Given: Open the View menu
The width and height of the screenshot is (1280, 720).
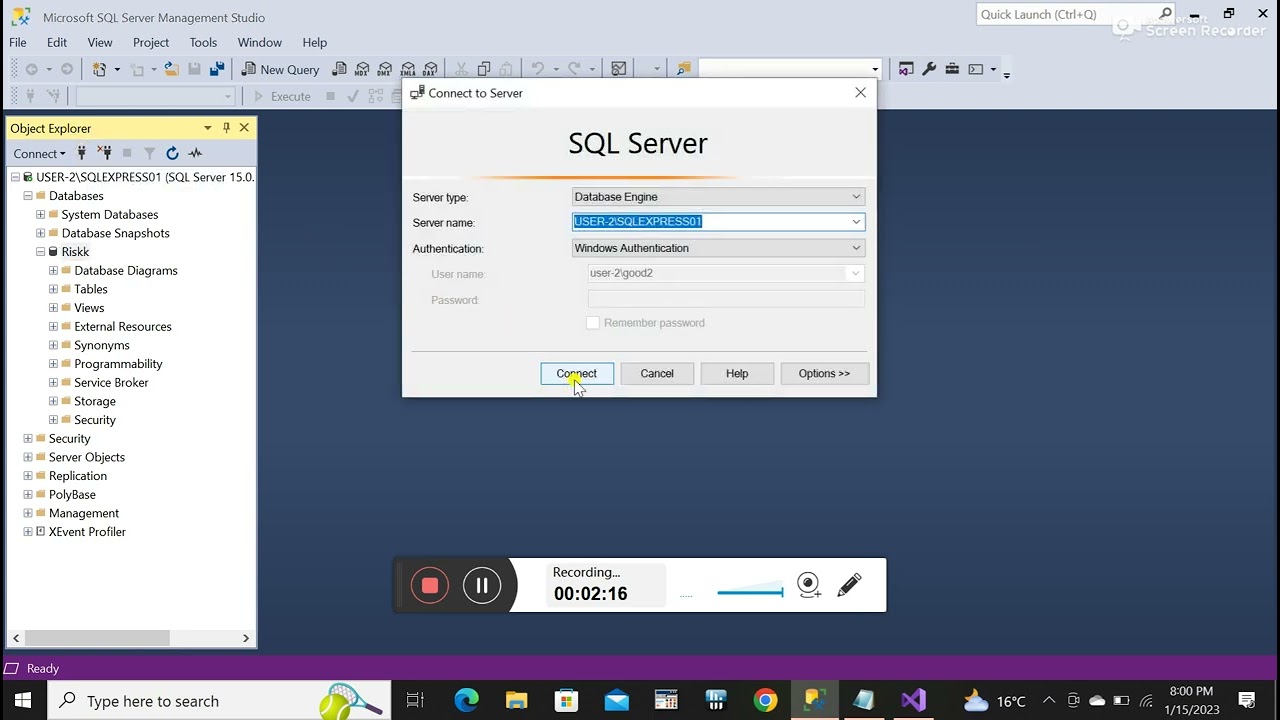Looking at the screenshot, I should pyautogui.click(x=100, y=42).
